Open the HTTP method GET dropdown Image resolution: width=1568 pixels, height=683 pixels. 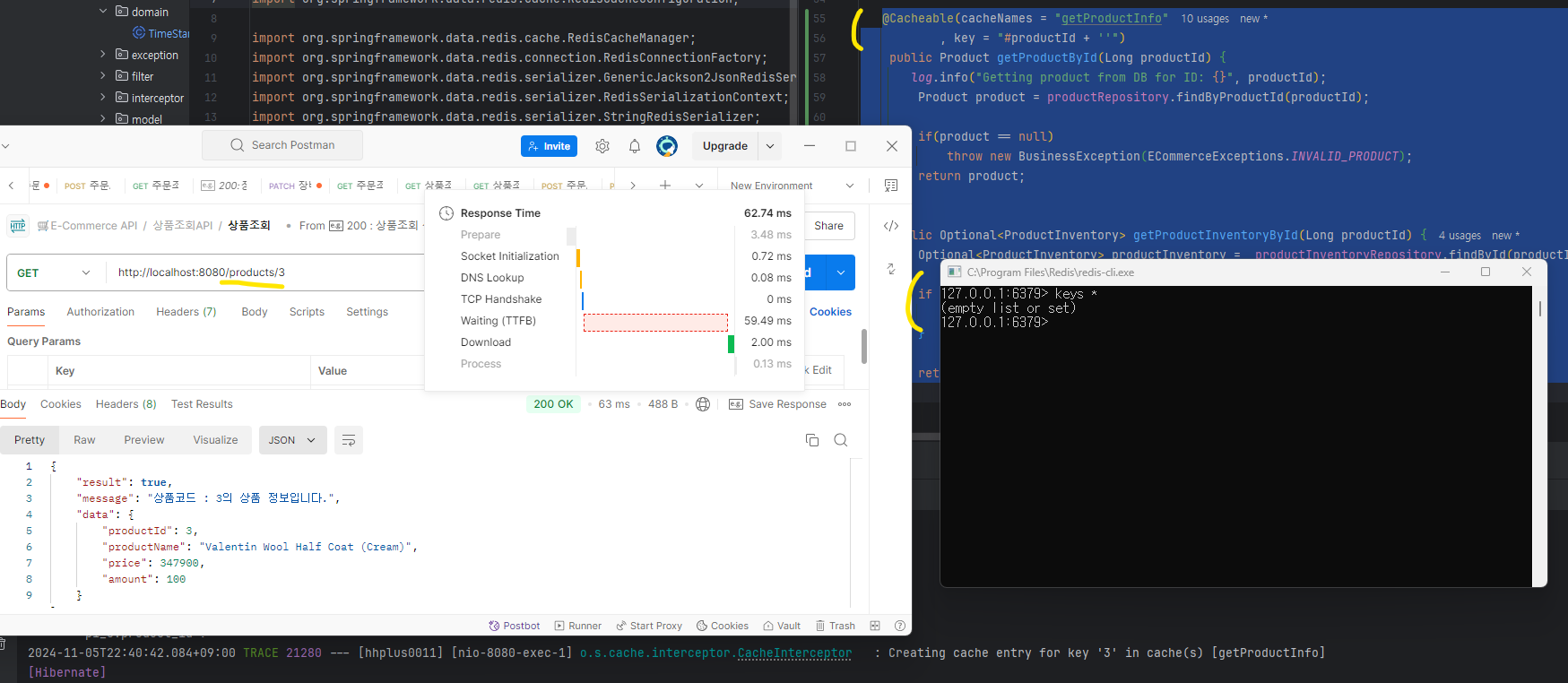[54, 272]
